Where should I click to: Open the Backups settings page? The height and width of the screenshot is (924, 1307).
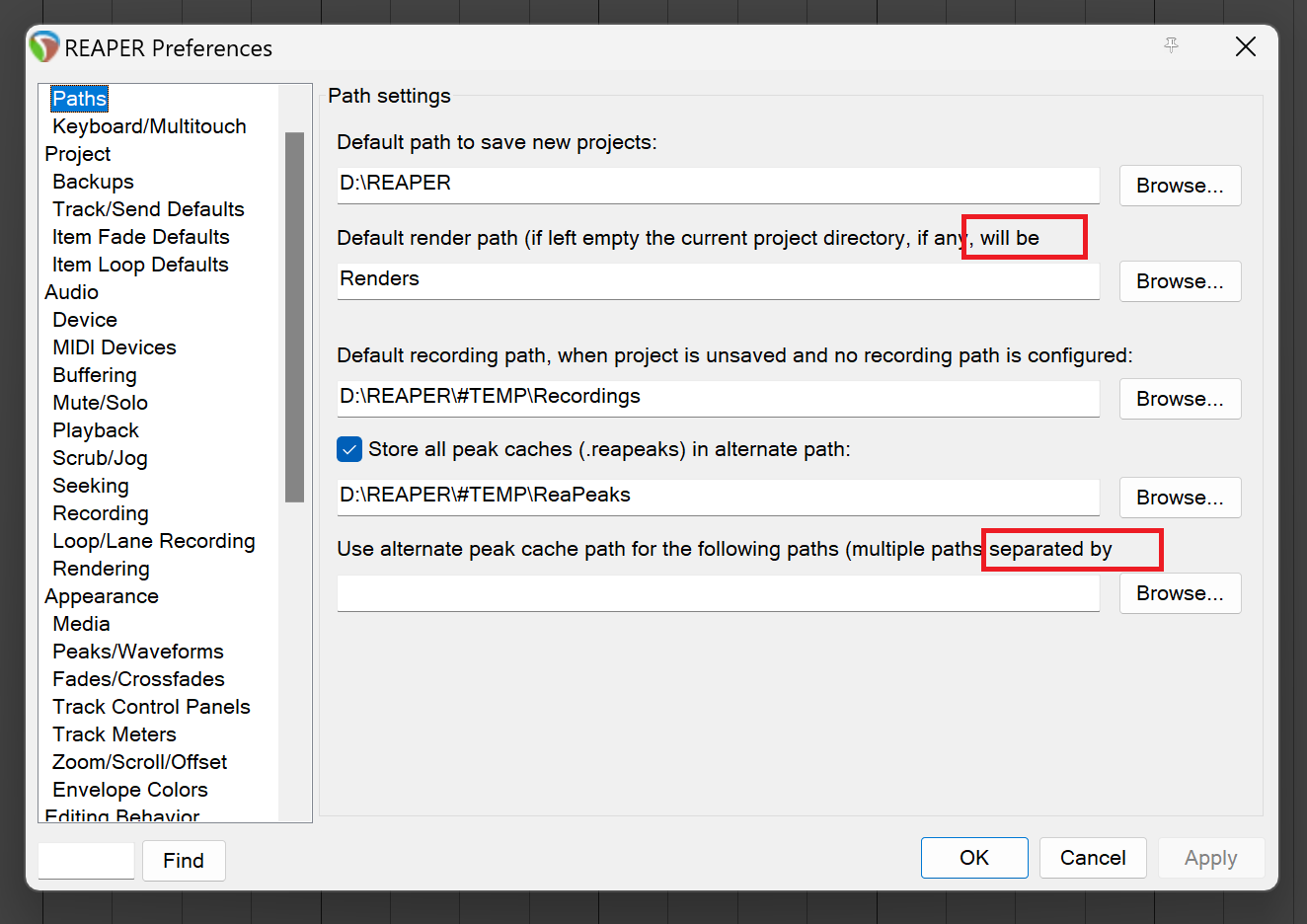pyautogui.click(x=93, y=182)
